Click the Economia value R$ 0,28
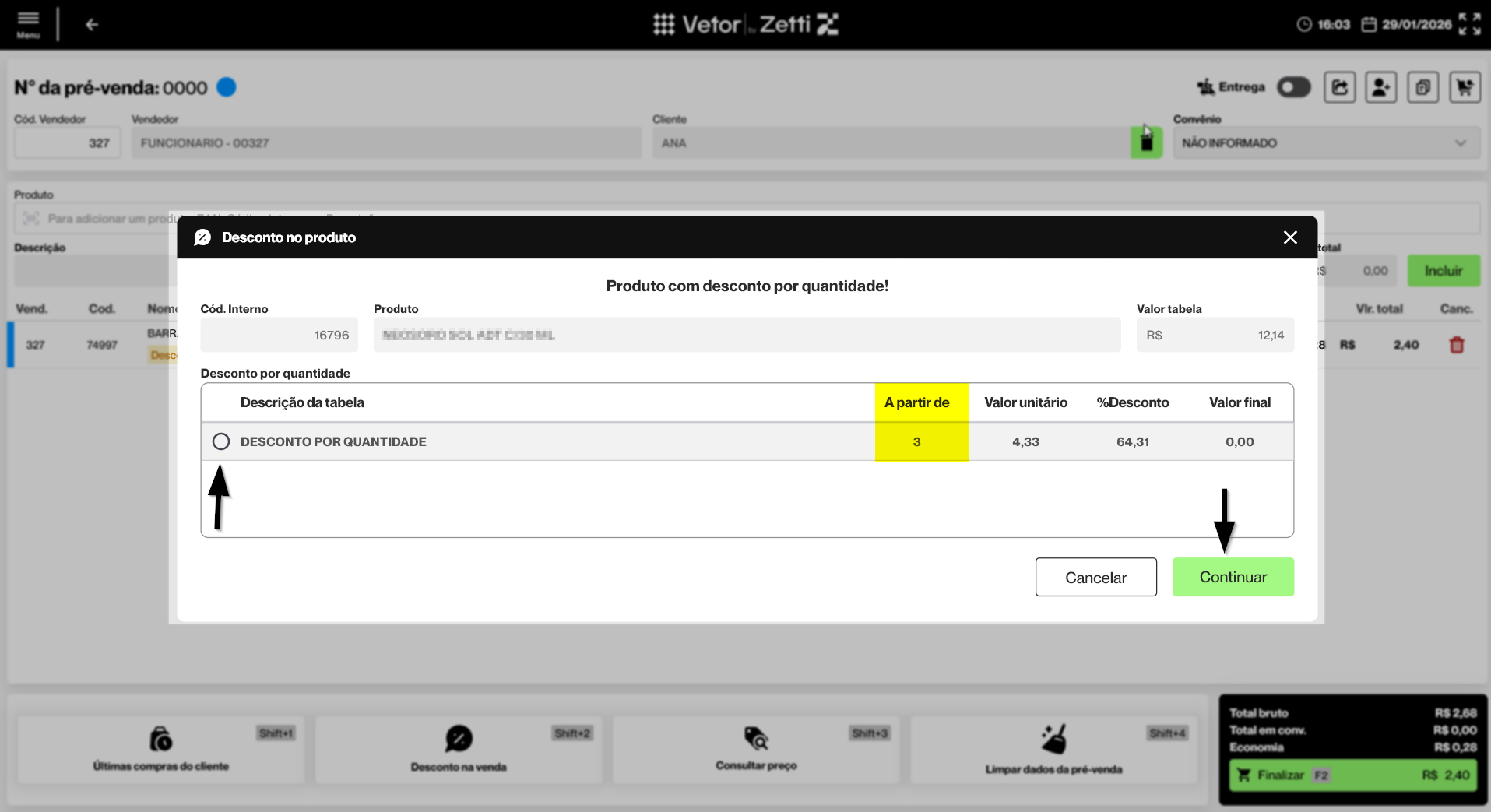1491x812 pixels. point(1455,747)
